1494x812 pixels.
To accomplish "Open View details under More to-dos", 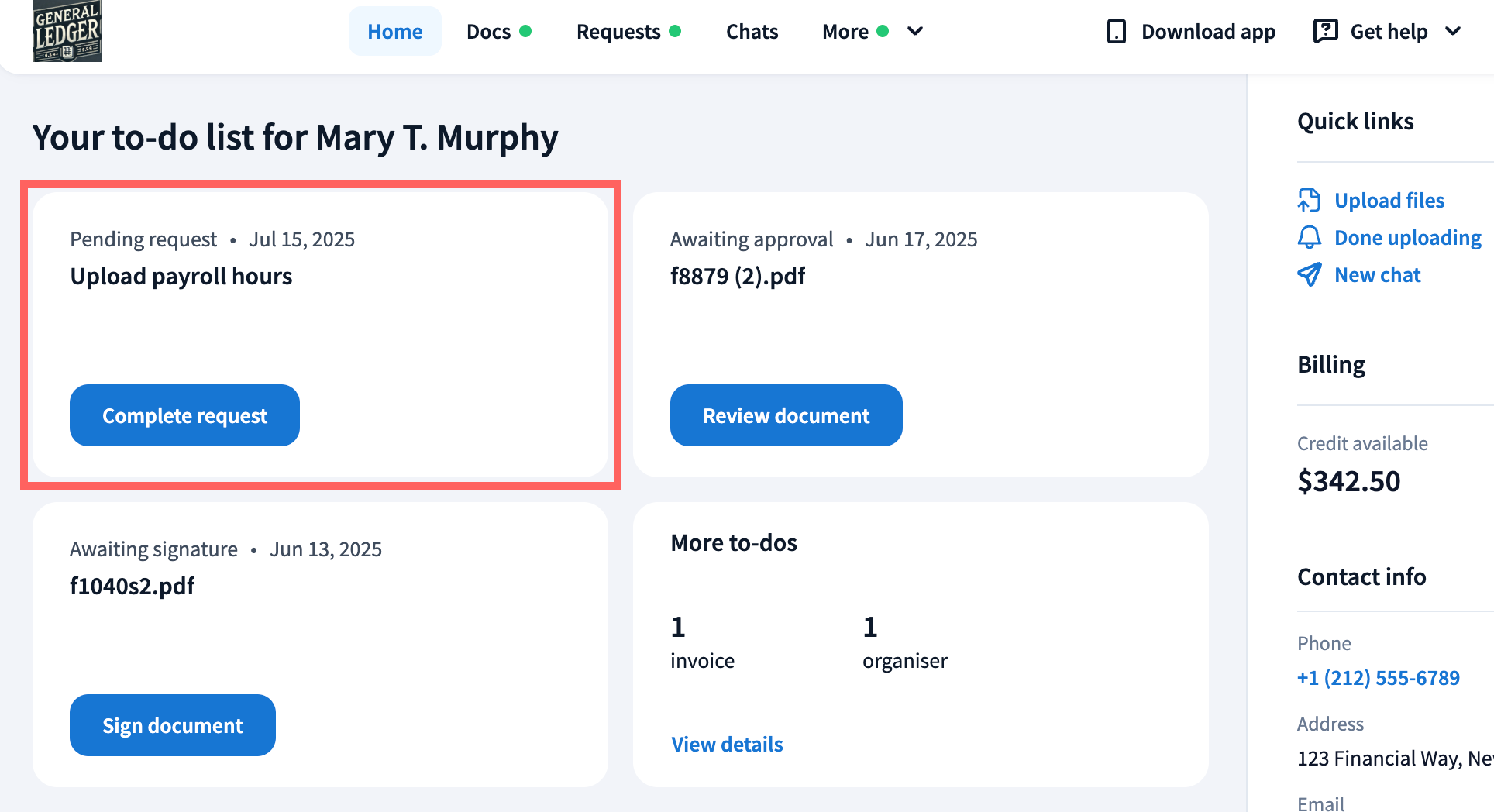I will (727, 744).
